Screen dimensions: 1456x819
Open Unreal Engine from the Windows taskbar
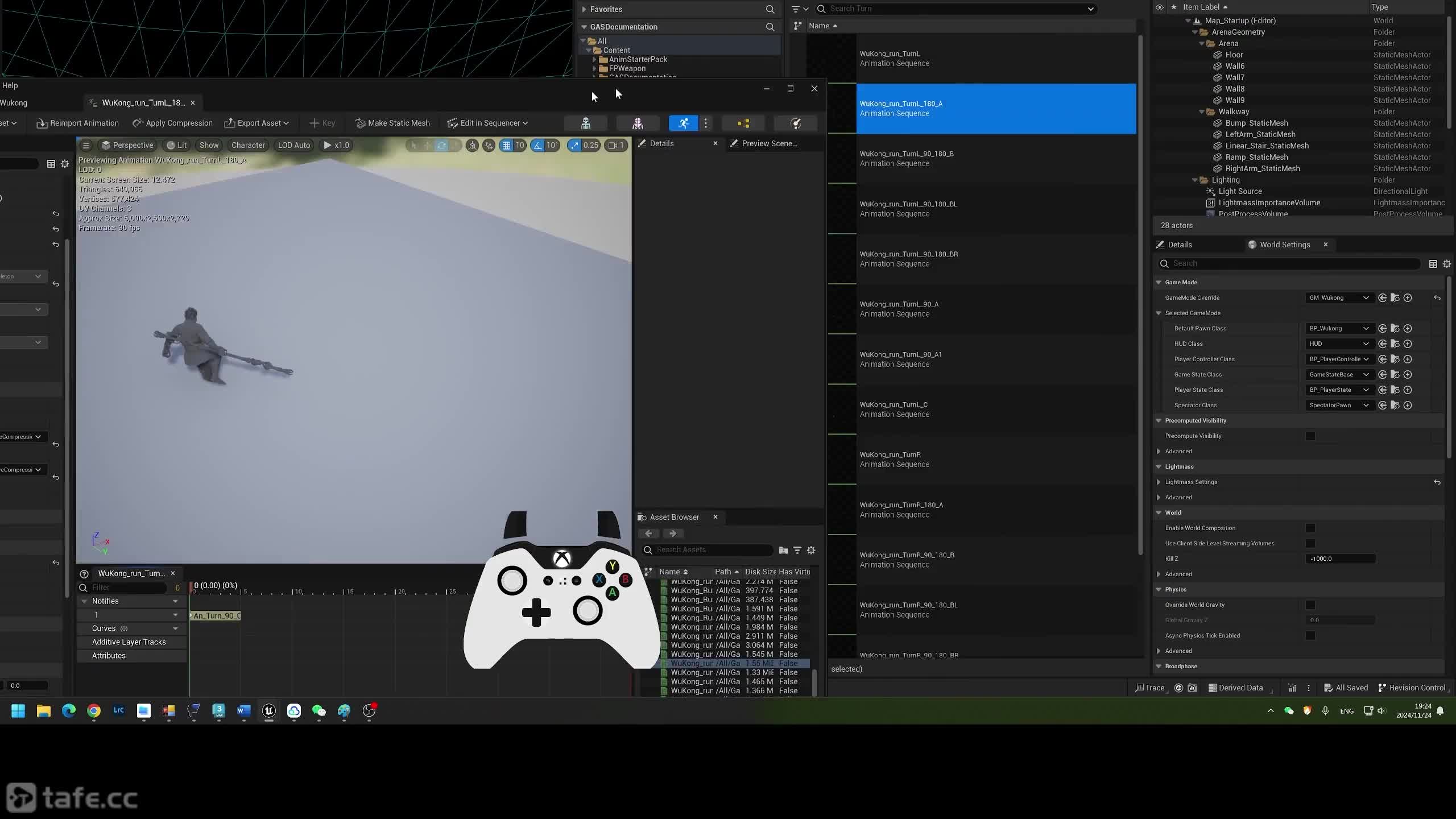coord(269,710)
